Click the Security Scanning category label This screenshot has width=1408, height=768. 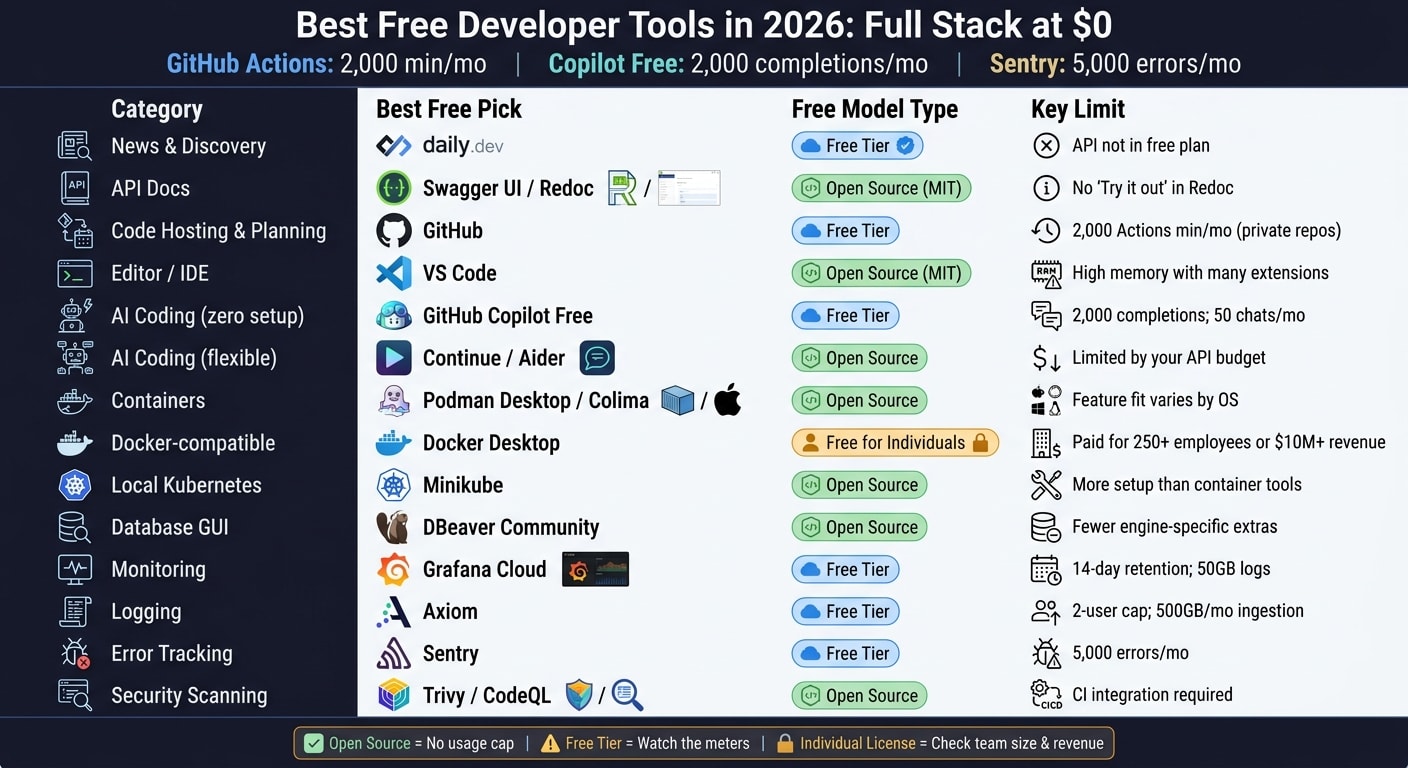(x=189, y=696)
